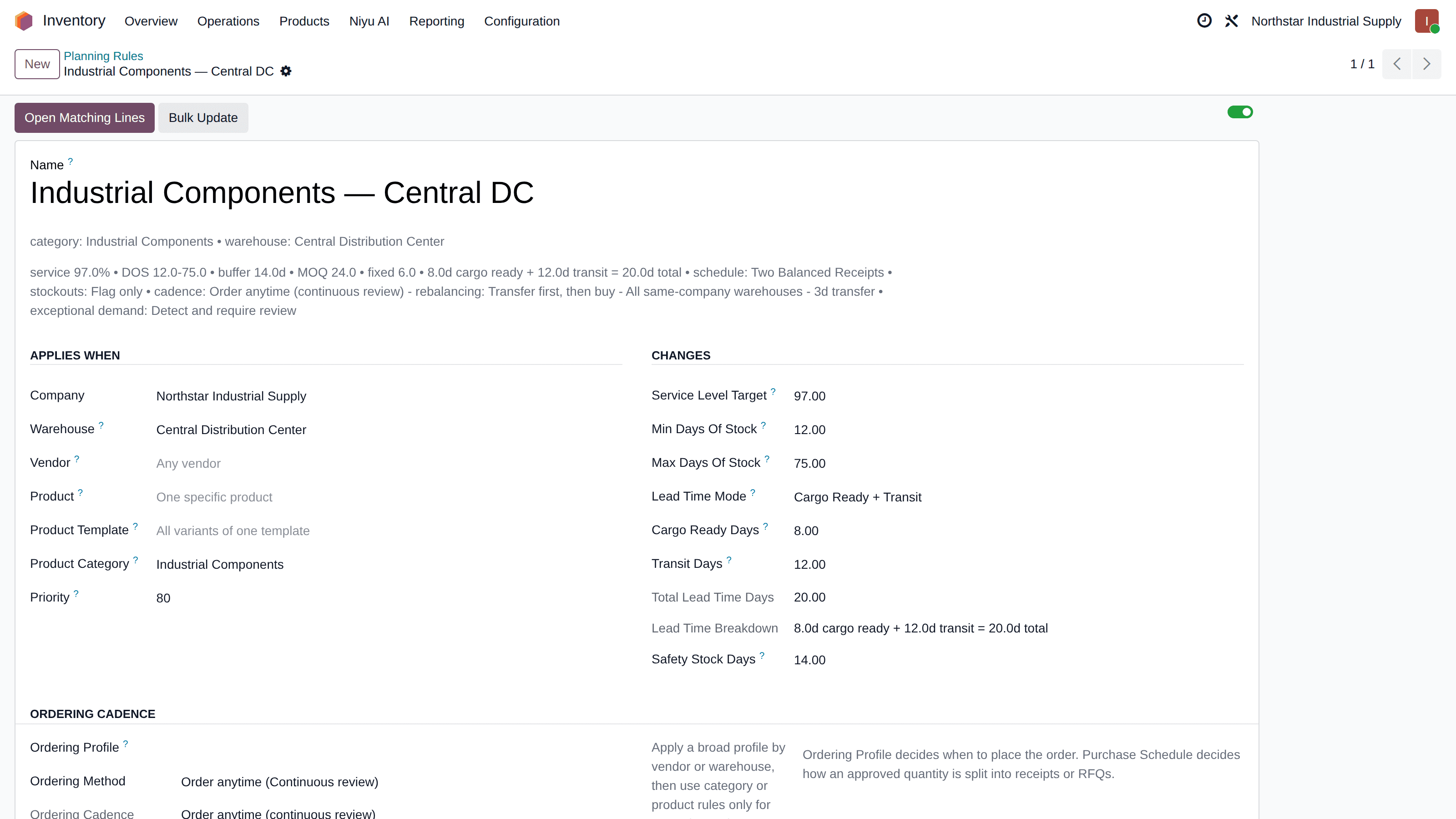The height and width of the screenshot is (819, 1456).
Task: Click the Min Days Of Stock 12.00 field
Action: click(x=1019, y=430)
